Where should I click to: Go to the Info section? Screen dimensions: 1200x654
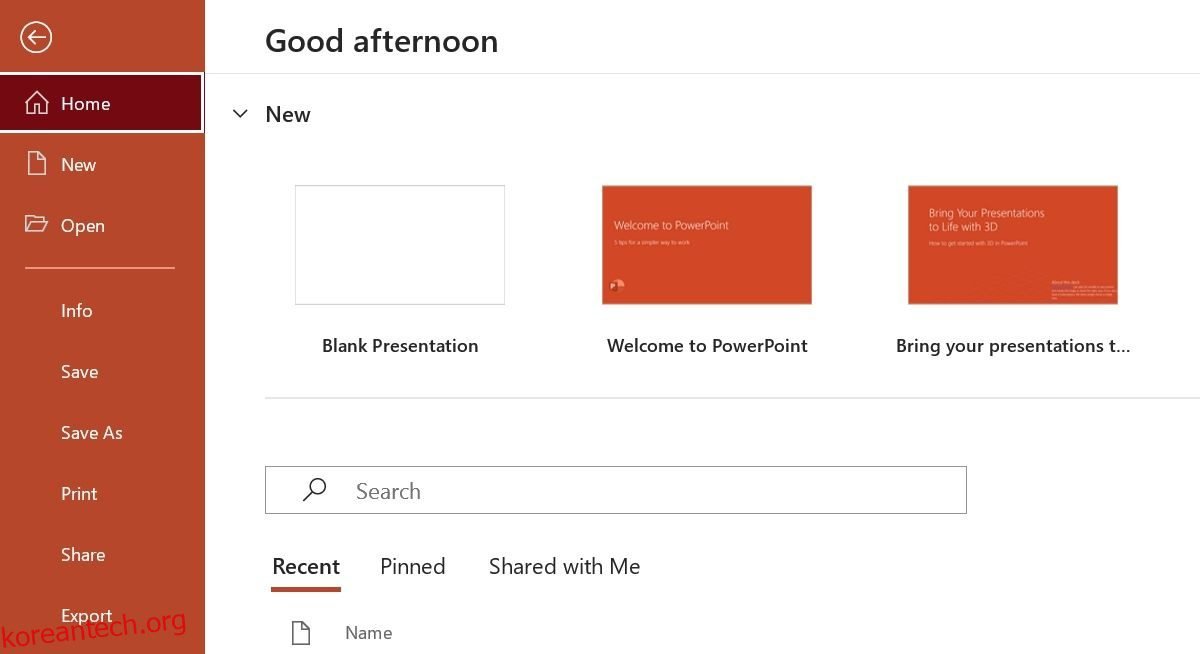77,310
